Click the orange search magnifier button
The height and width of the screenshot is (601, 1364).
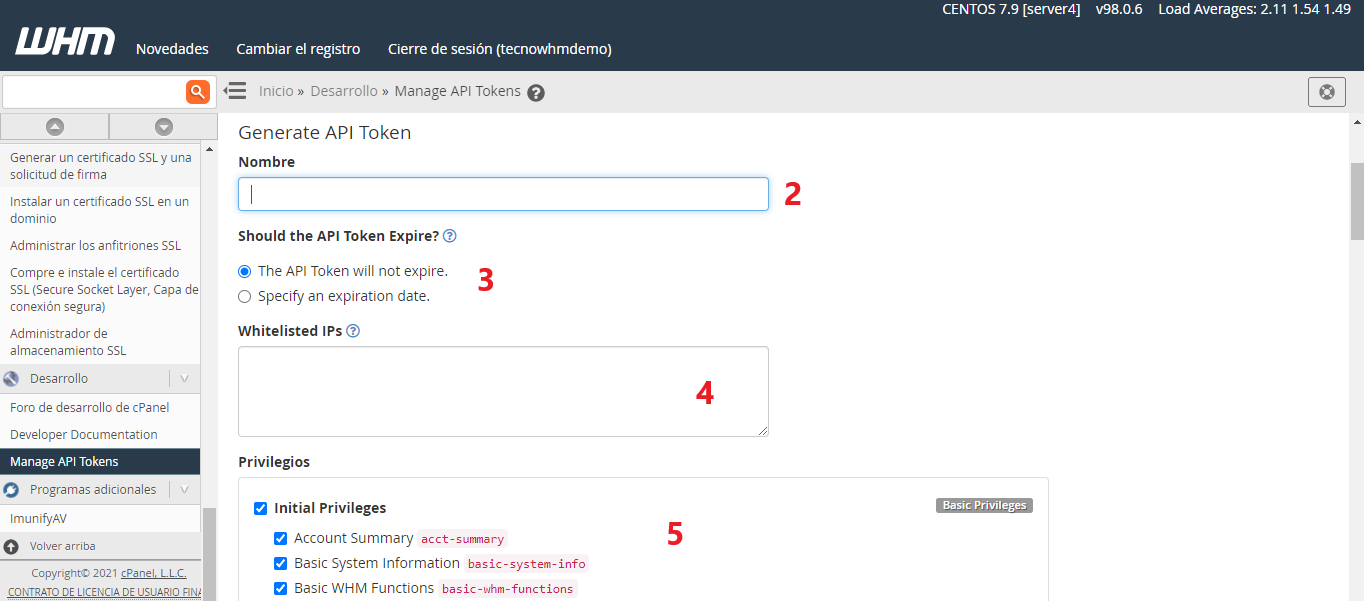[198, 92]
